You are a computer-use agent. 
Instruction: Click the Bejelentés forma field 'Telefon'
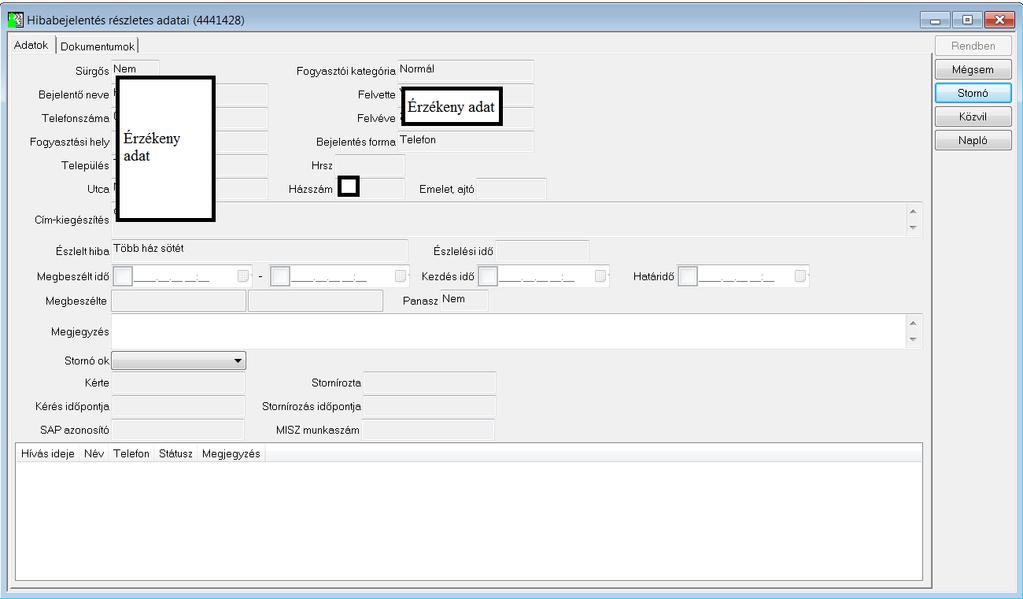point(466,141)
